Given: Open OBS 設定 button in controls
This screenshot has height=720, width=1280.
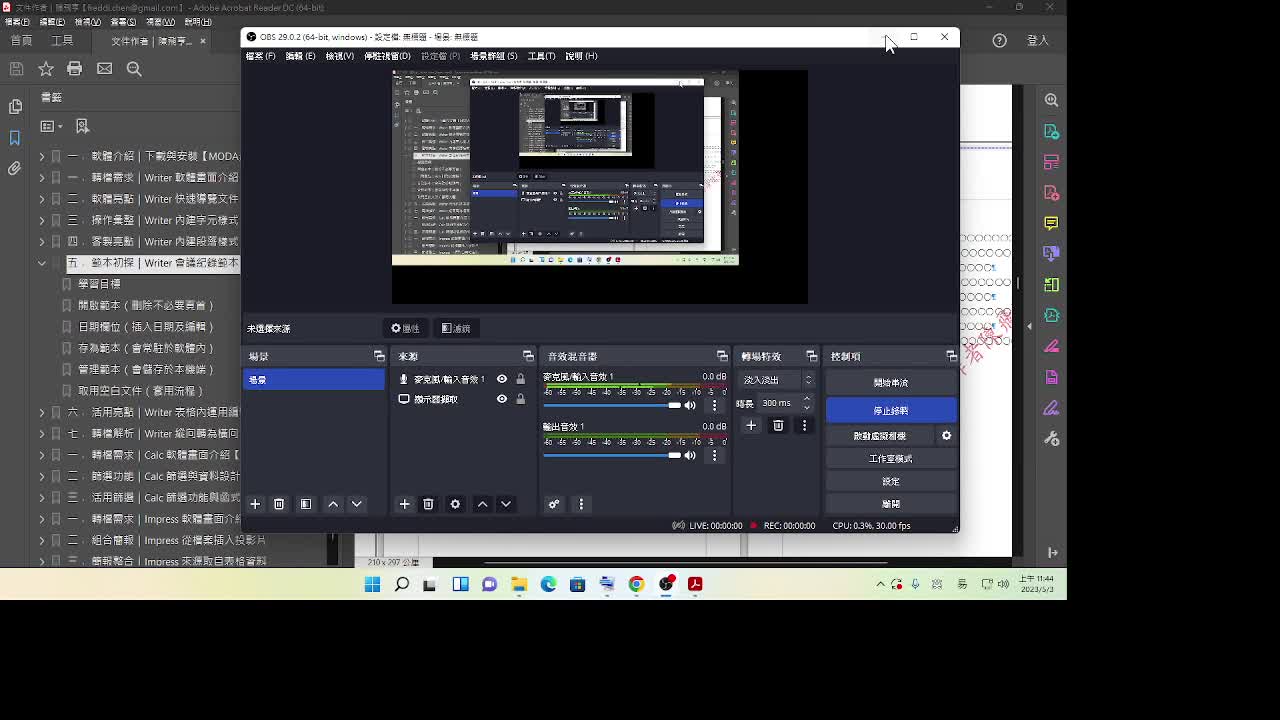Looking at the screenshot, I should point(891,482).
